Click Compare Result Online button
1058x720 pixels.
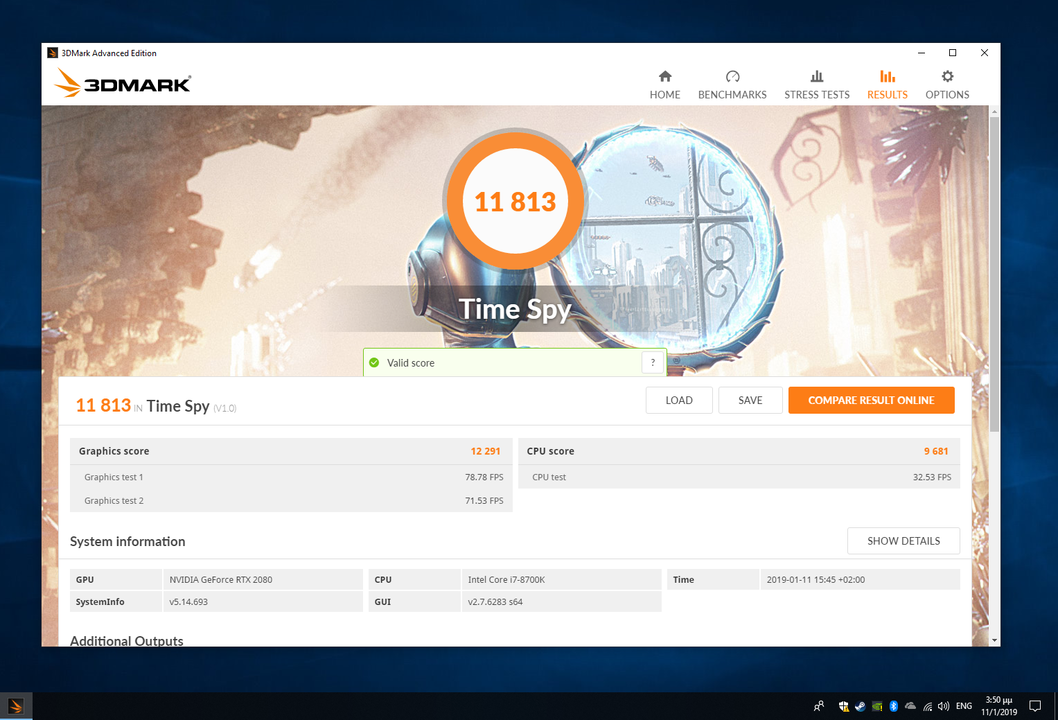[x=871, y=400]
